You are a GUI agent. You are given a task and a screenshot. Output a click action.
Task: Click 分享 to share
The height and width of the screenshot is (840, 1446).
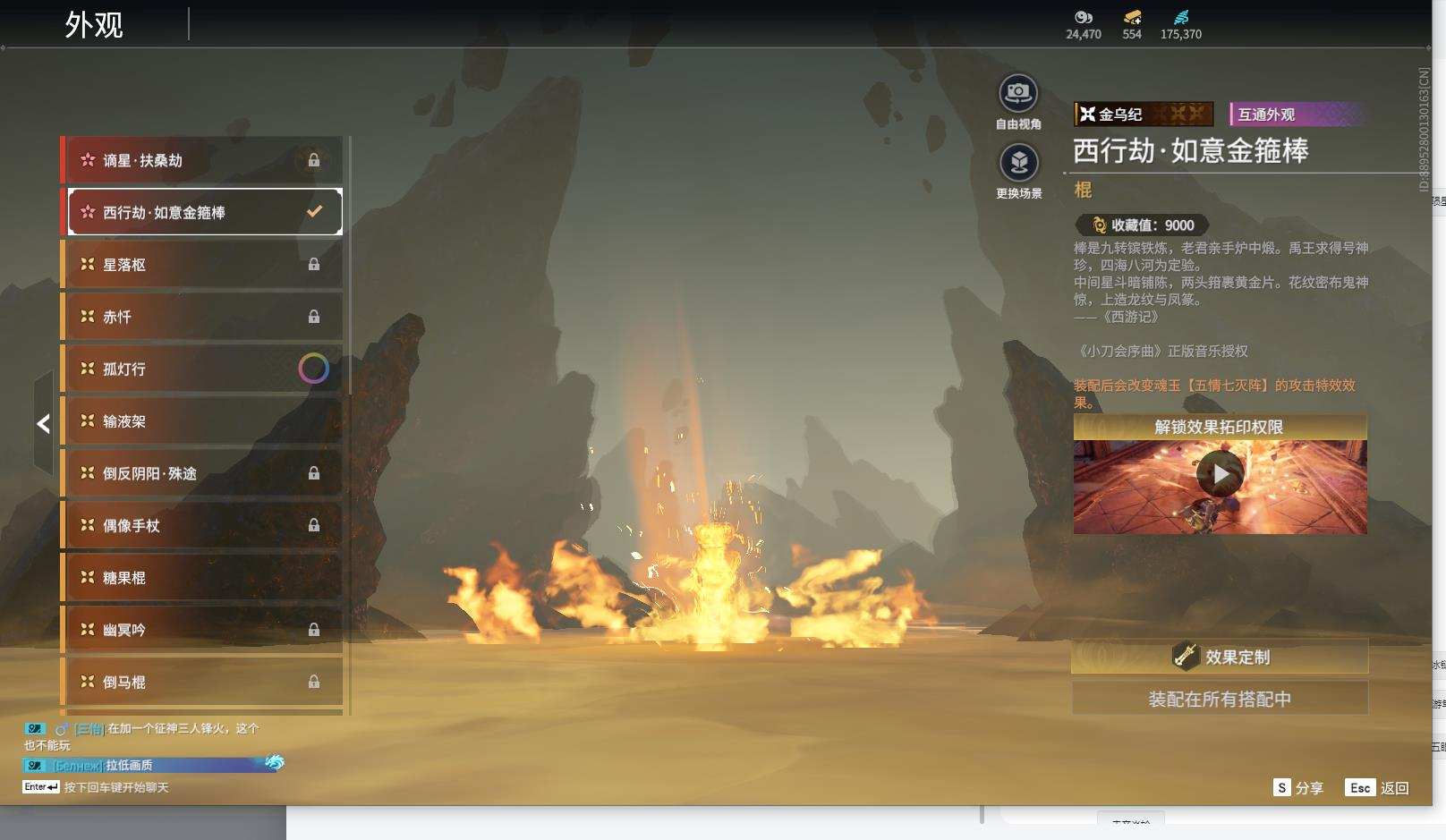tap(1309, 788)
